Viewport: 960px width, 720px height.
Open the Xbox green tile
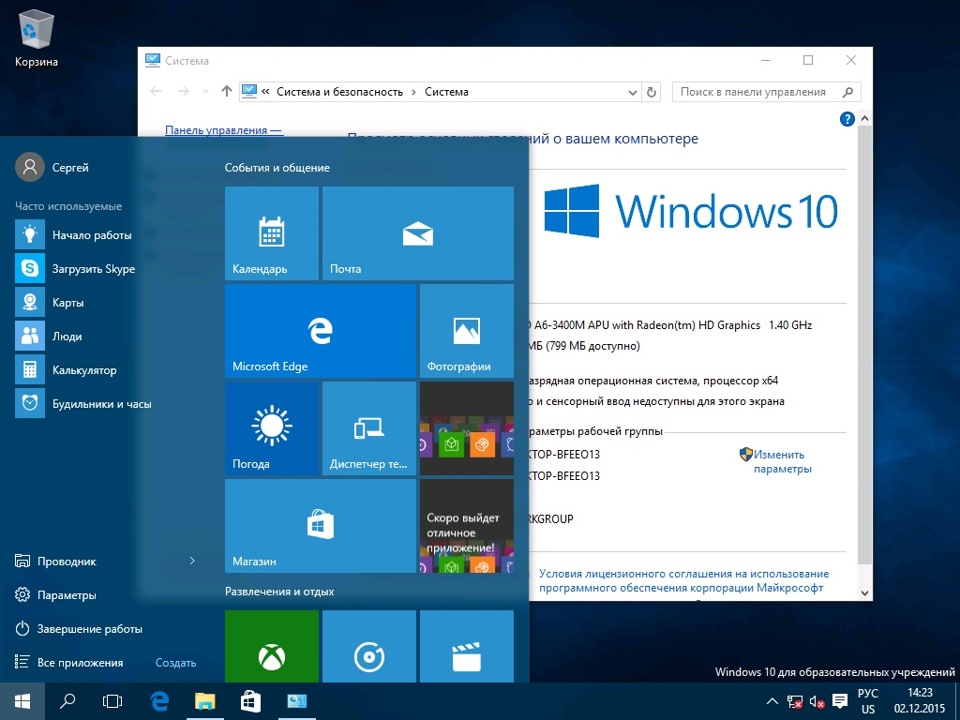(x=271, y=647)
